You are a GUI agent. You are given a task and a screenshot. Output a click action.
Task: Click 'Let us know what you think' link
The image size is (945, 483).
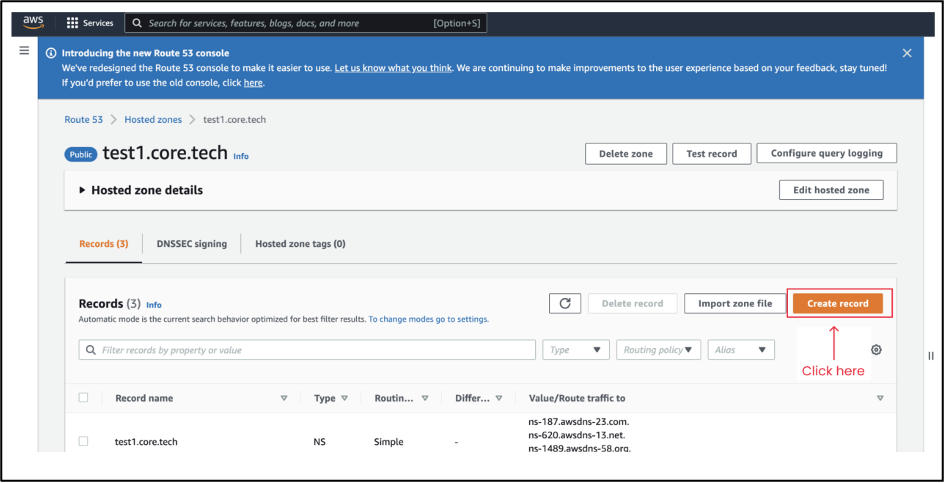[x=393, y=68]
